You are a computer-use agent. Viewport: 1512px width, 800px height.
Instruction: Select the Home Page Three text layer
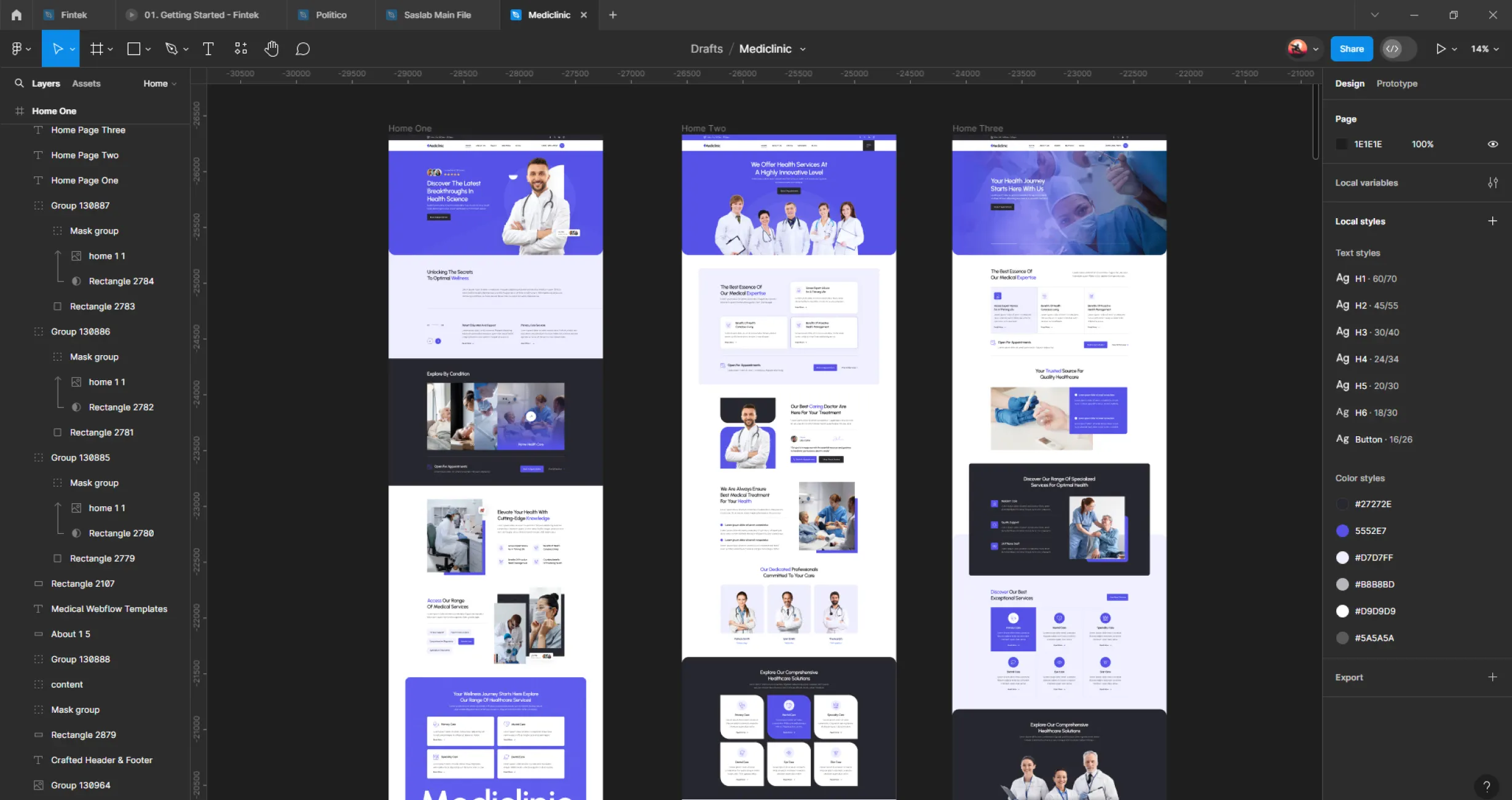coord(88,130)
